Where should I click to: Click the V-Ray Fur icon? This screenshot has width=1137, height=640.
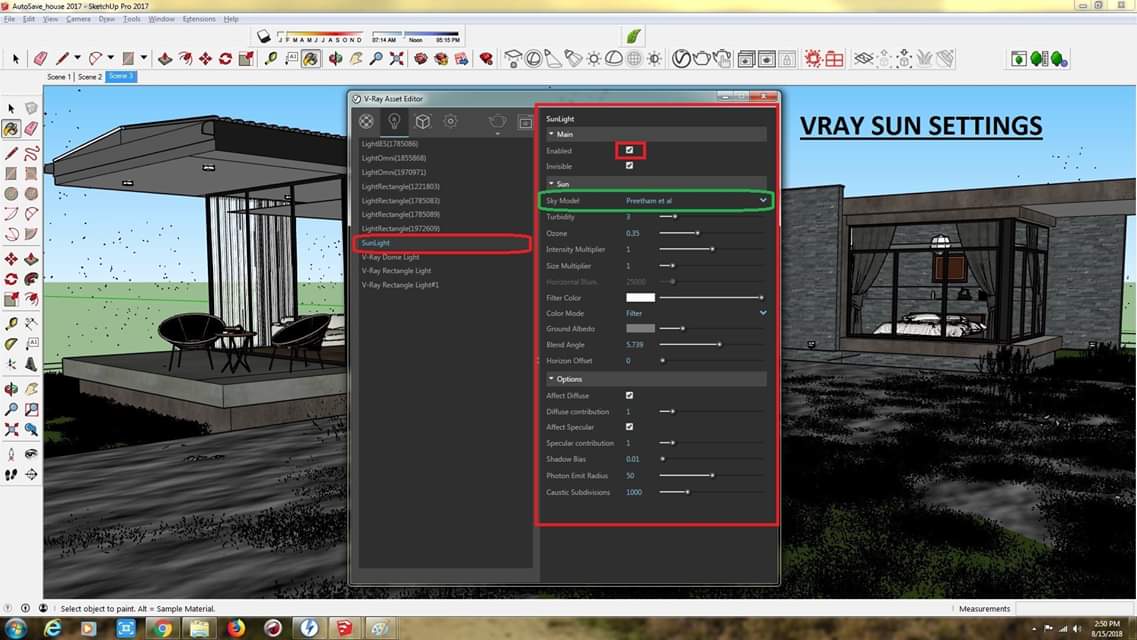925,59
